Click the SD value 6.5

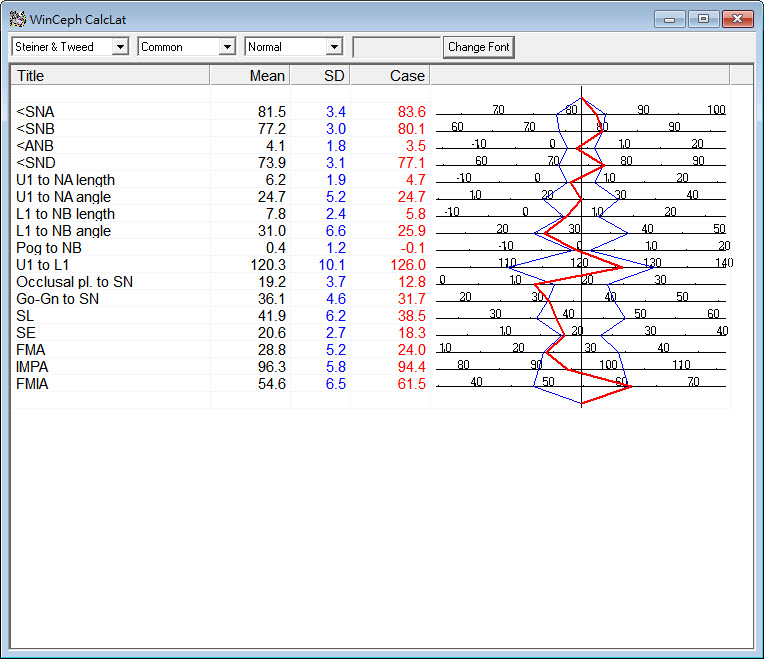336,384
